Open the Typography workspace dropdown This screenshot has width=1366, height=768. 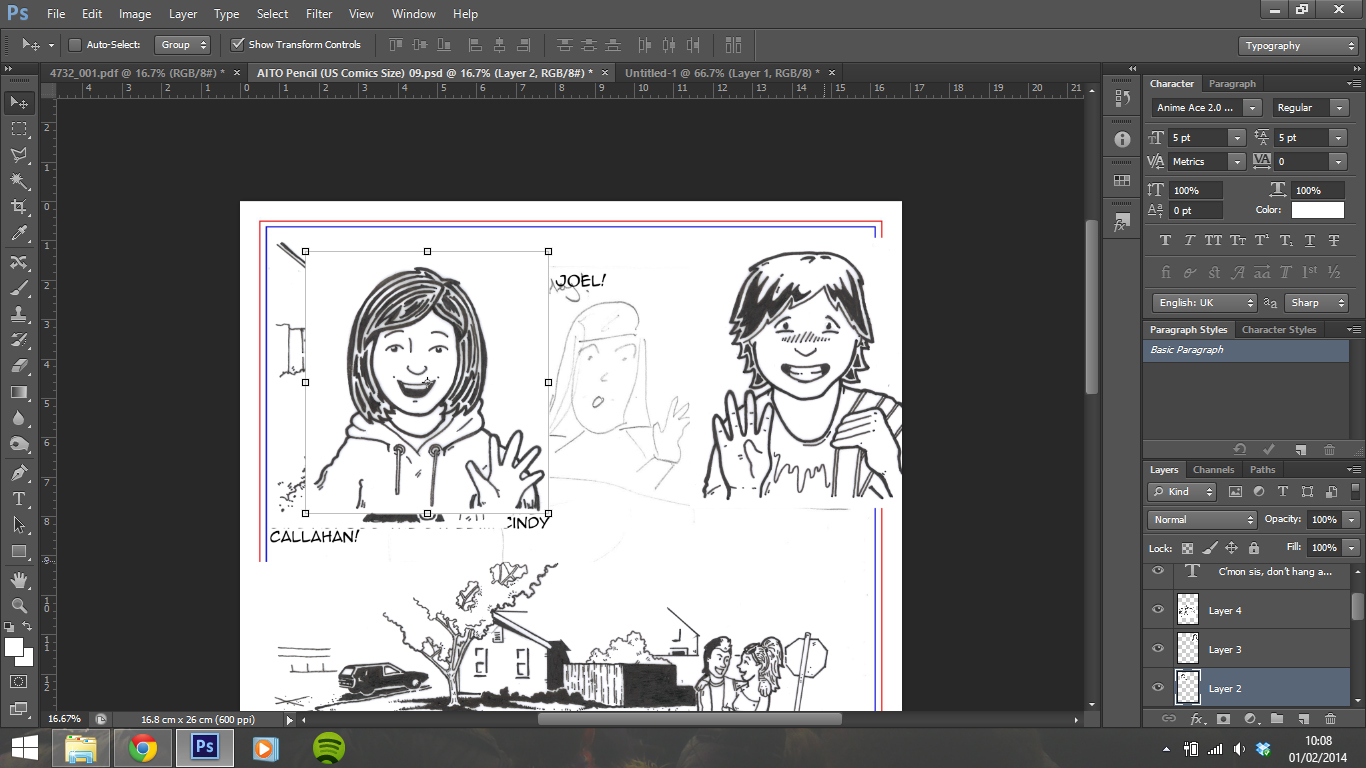[x=1298, y=46]
